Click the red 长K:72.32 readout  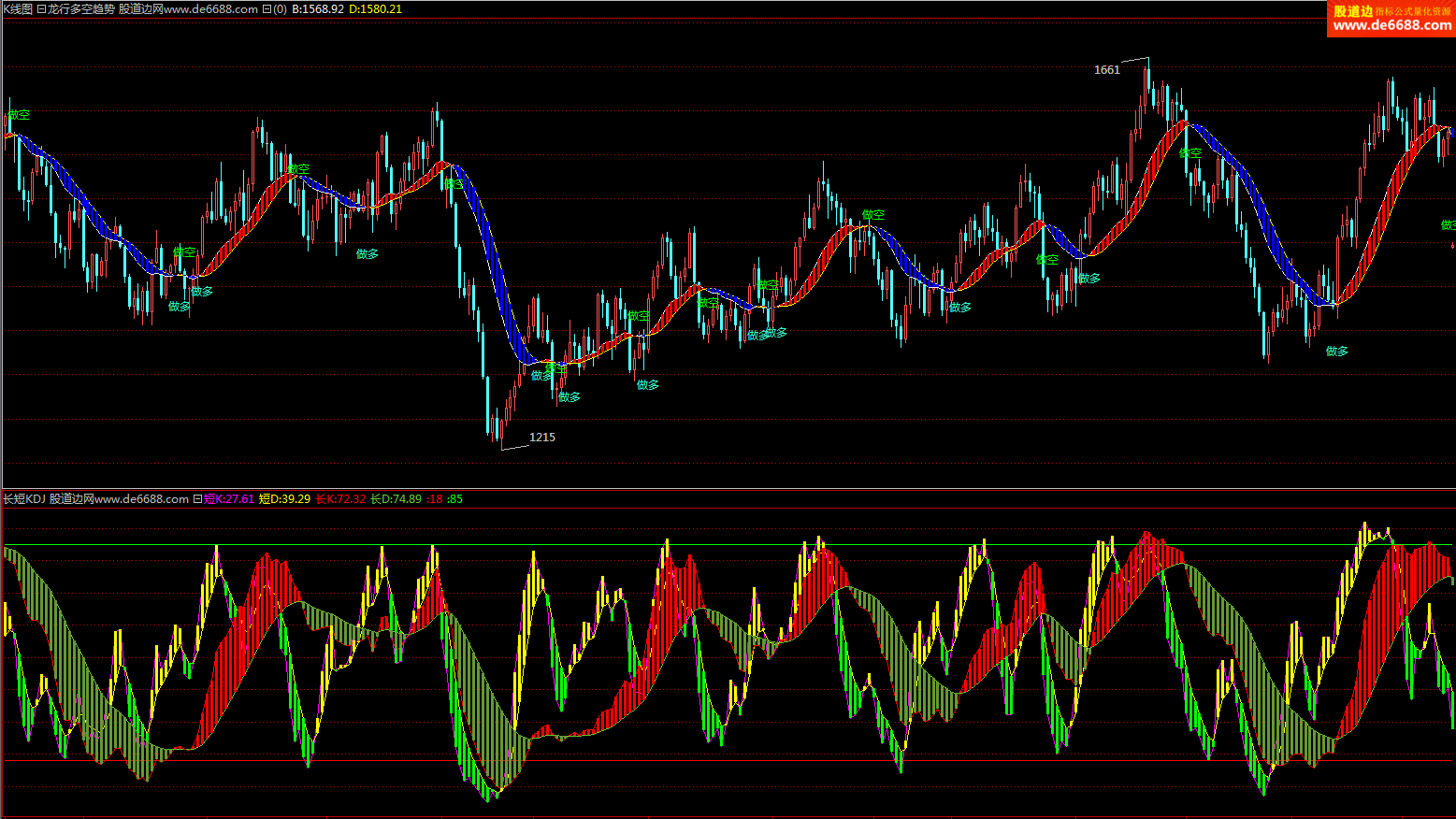340,499
